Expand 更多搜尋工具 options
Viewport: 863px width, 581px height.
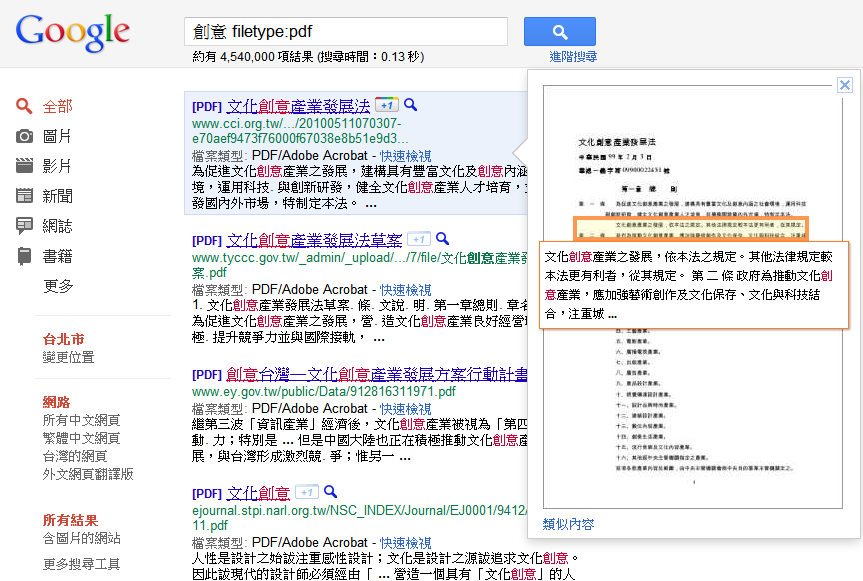pyautogui.click(x=81, y=564)
